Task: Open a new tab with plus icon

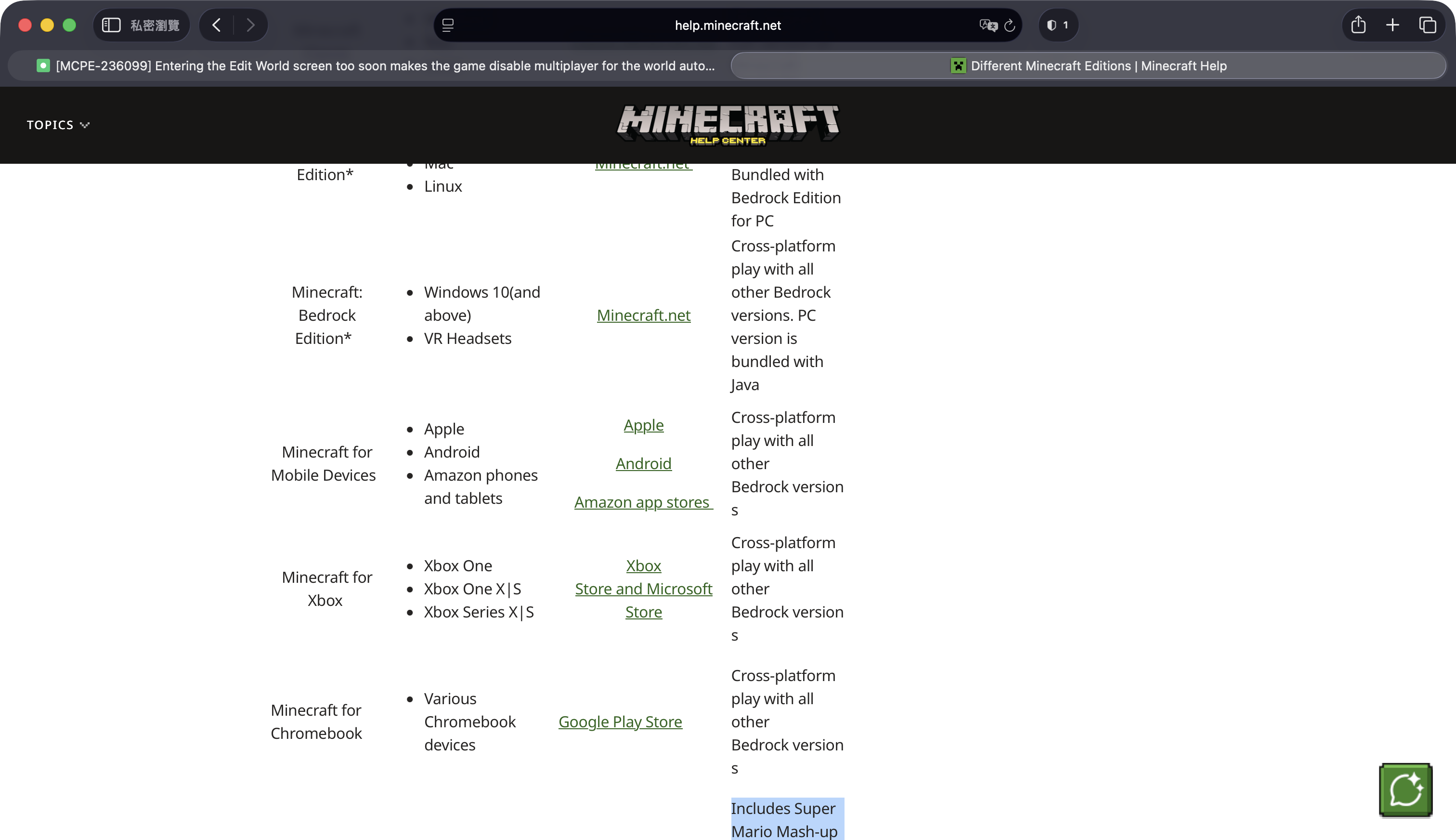Action: coord(1392,26)
